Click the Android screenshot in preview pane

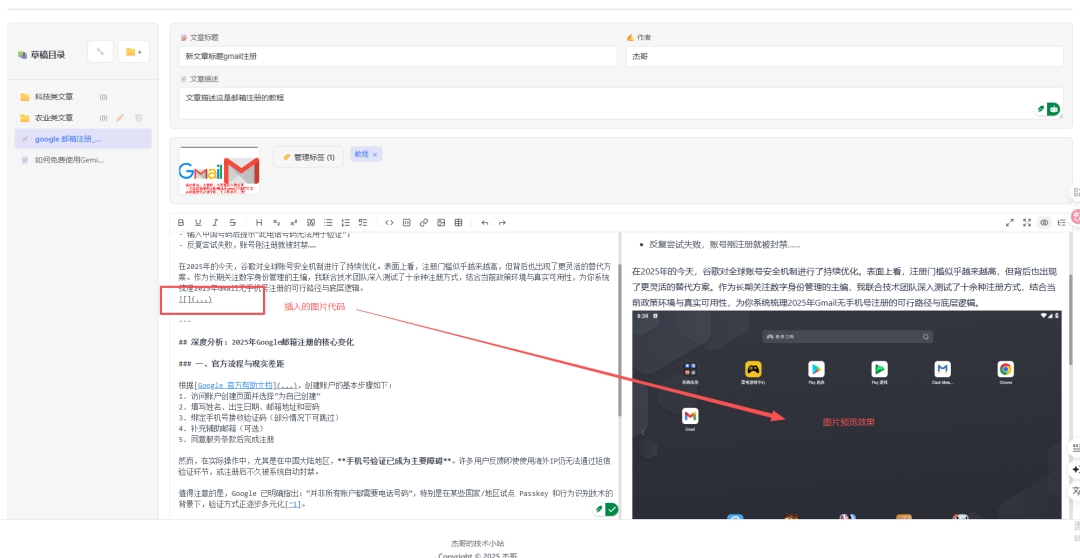(x=847, y=415)
